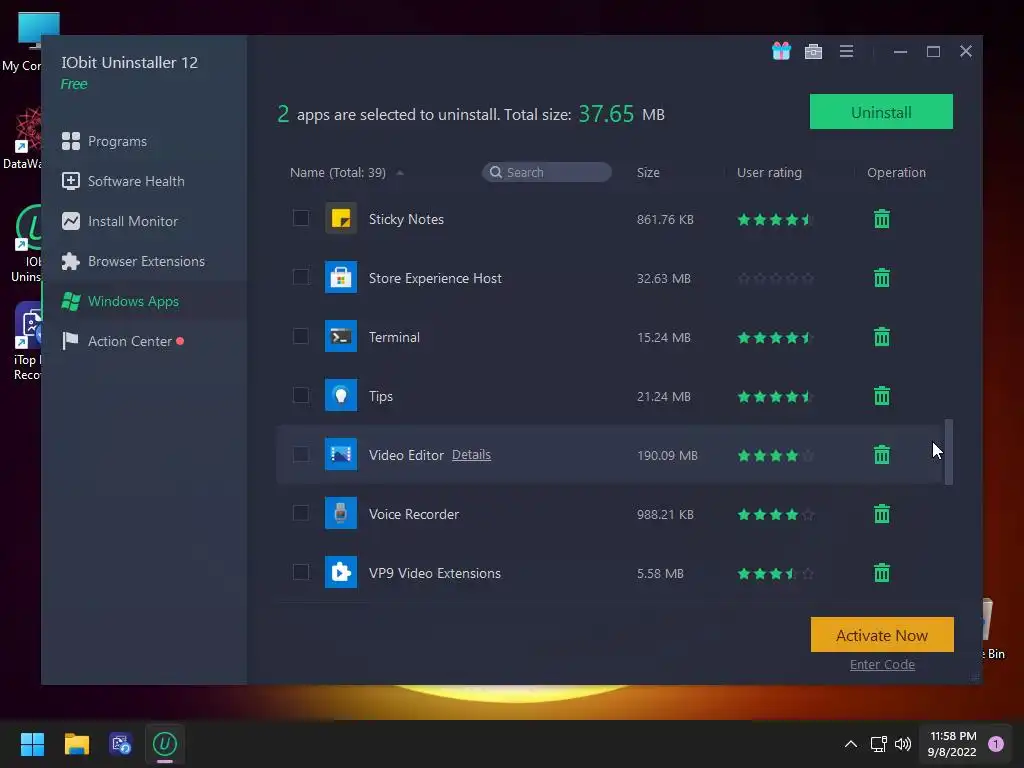Viewport: 1024px width, 768px height.
Task: Click the apps list vertical scrollbar
Action: (x=948, y=452)
